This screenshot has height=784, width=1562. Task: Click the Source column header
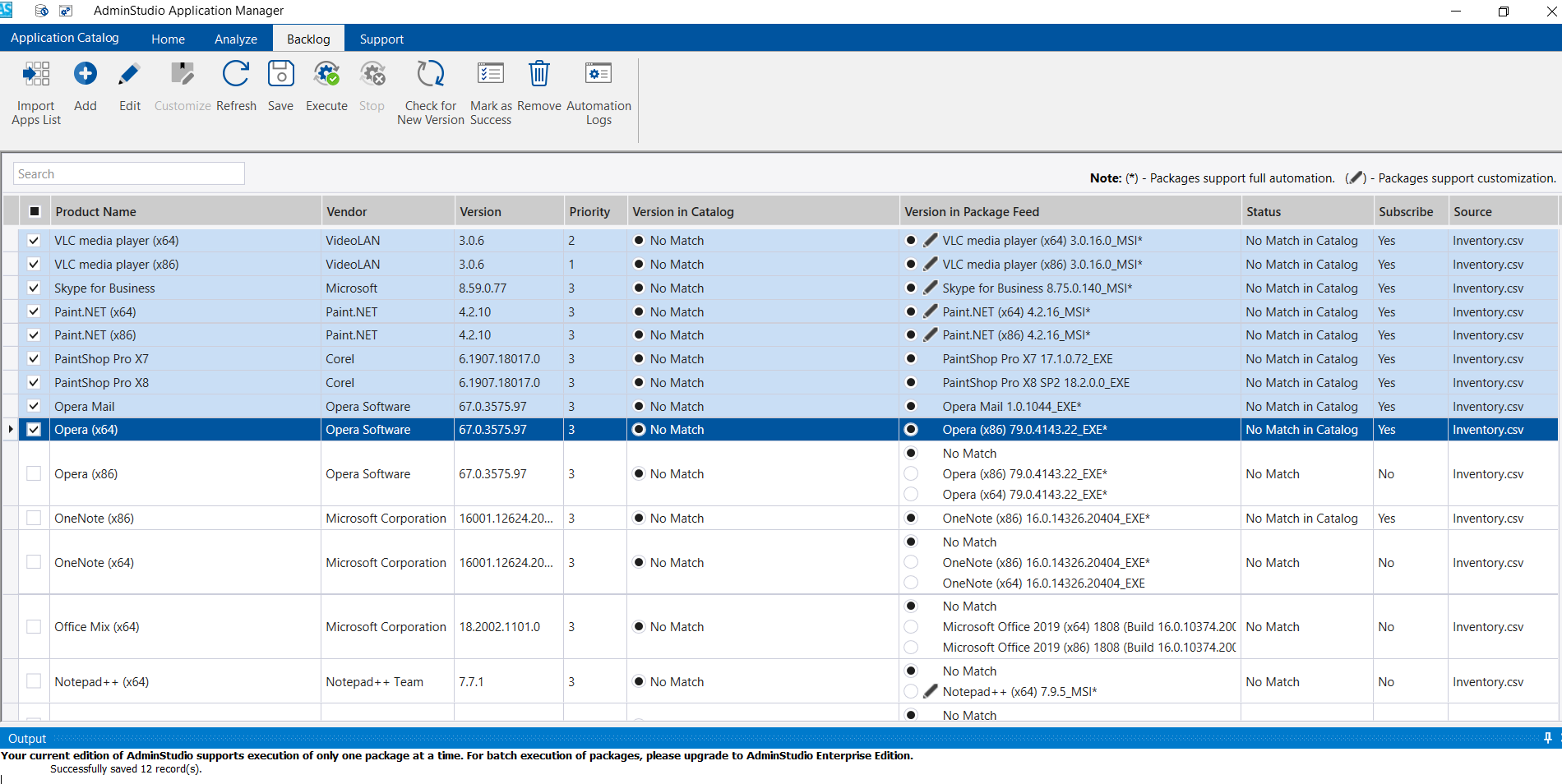(1503, 211)
